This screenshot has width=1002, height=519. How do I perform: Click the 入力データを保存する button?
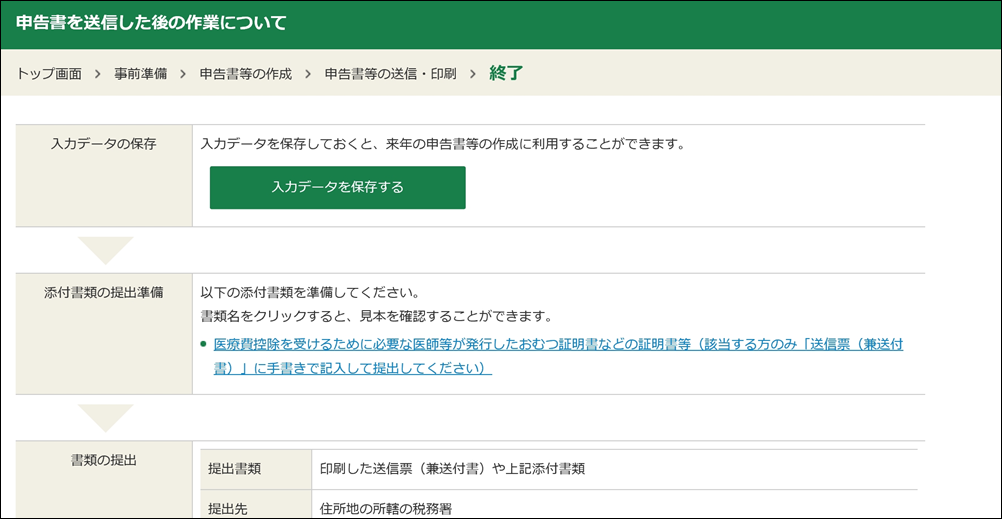pos(337,187)
